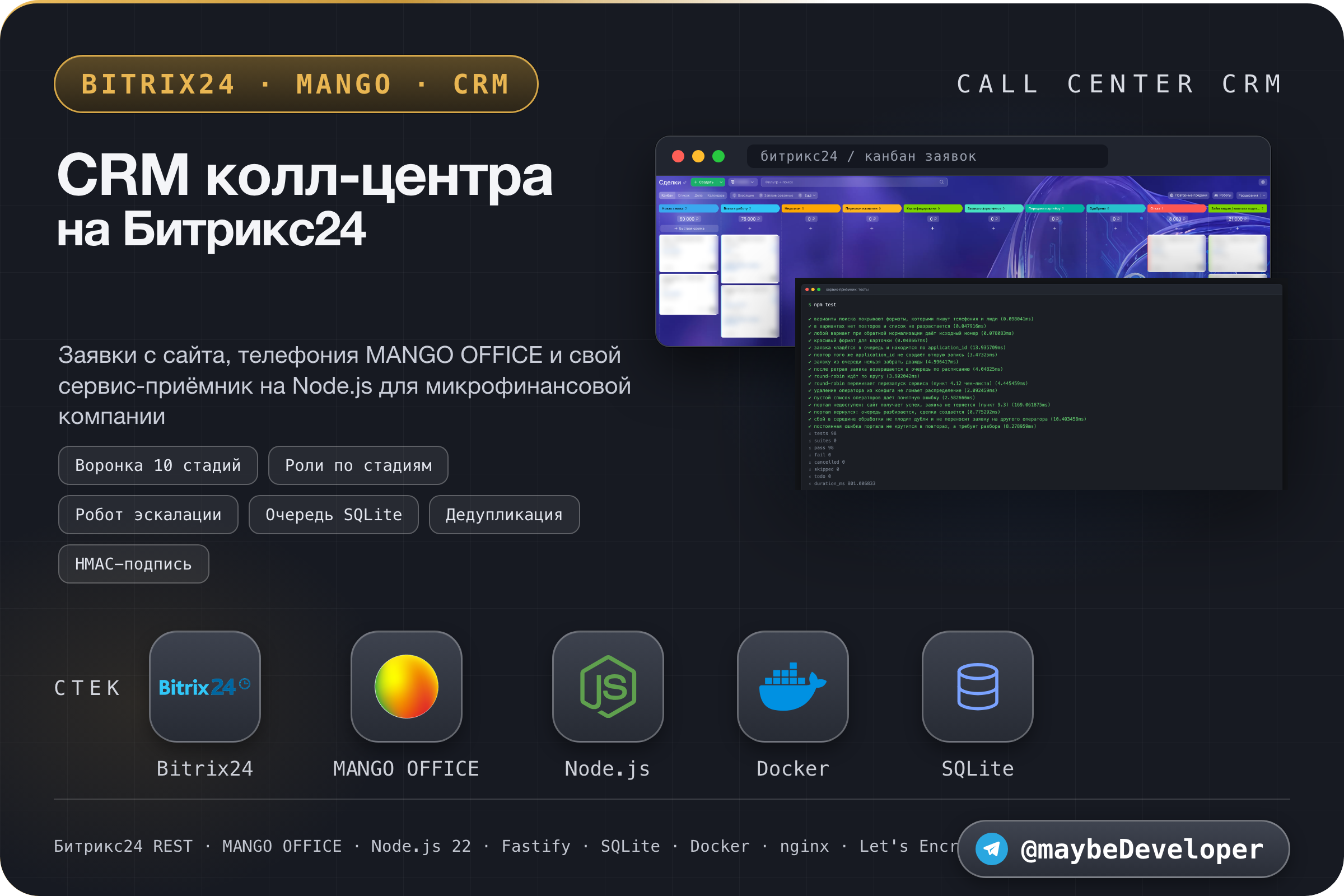This screenshot has height=896, width=1344.
Task: Open the Роботы button in the kanban
Action: [1224, 195]
